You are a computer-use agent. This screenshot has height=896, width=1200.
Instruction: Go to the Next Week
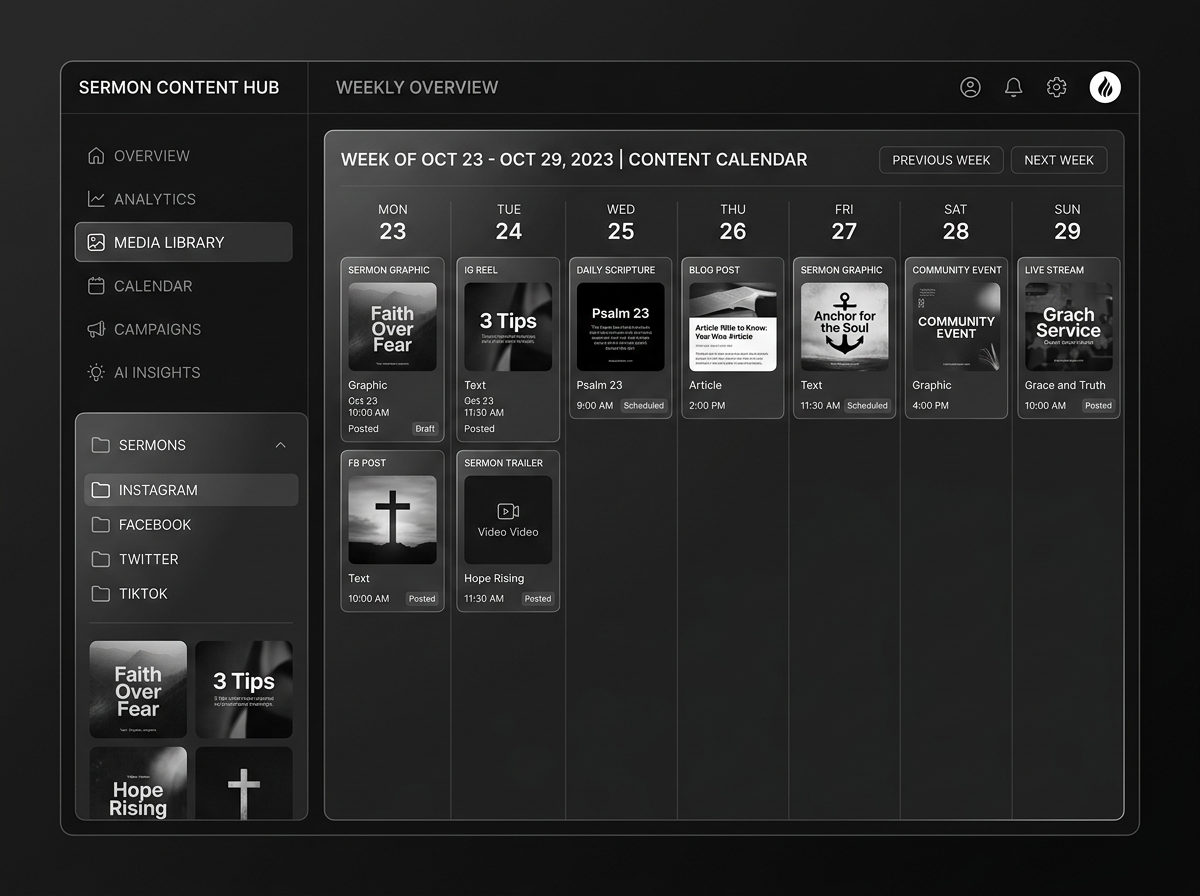pyautogui.click(x=1059, y=160)
